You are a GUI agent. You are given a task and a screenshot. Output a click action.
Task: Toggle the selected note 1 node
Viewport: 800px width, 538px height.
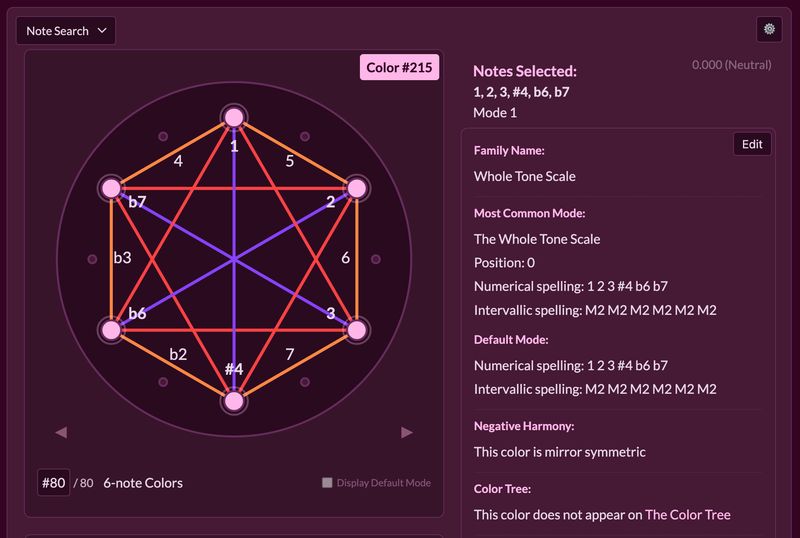point(234,117)
